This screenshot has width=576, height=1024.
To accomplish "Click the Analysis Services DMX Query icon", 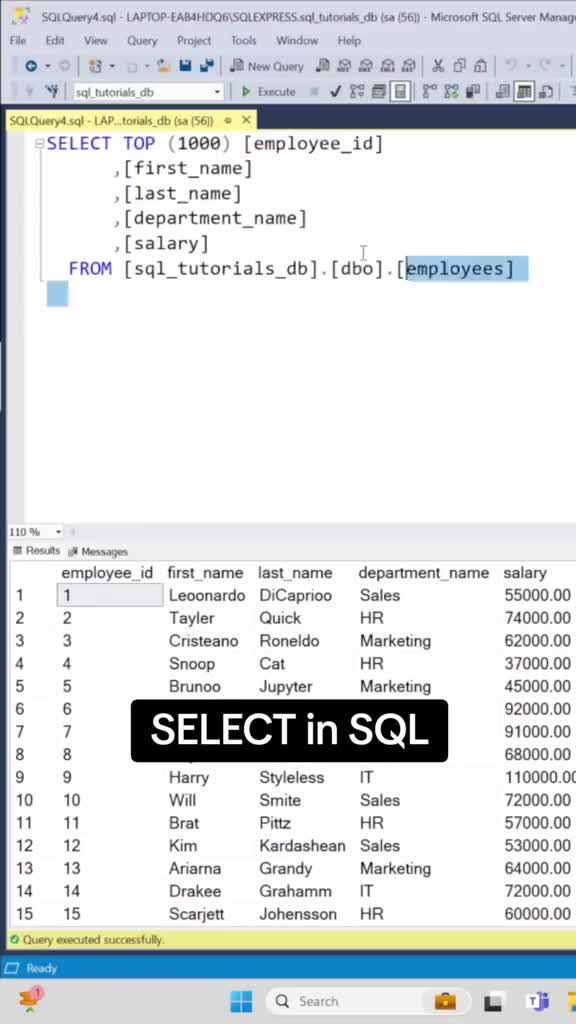I will pyautogui.click(x=366, y=66).
